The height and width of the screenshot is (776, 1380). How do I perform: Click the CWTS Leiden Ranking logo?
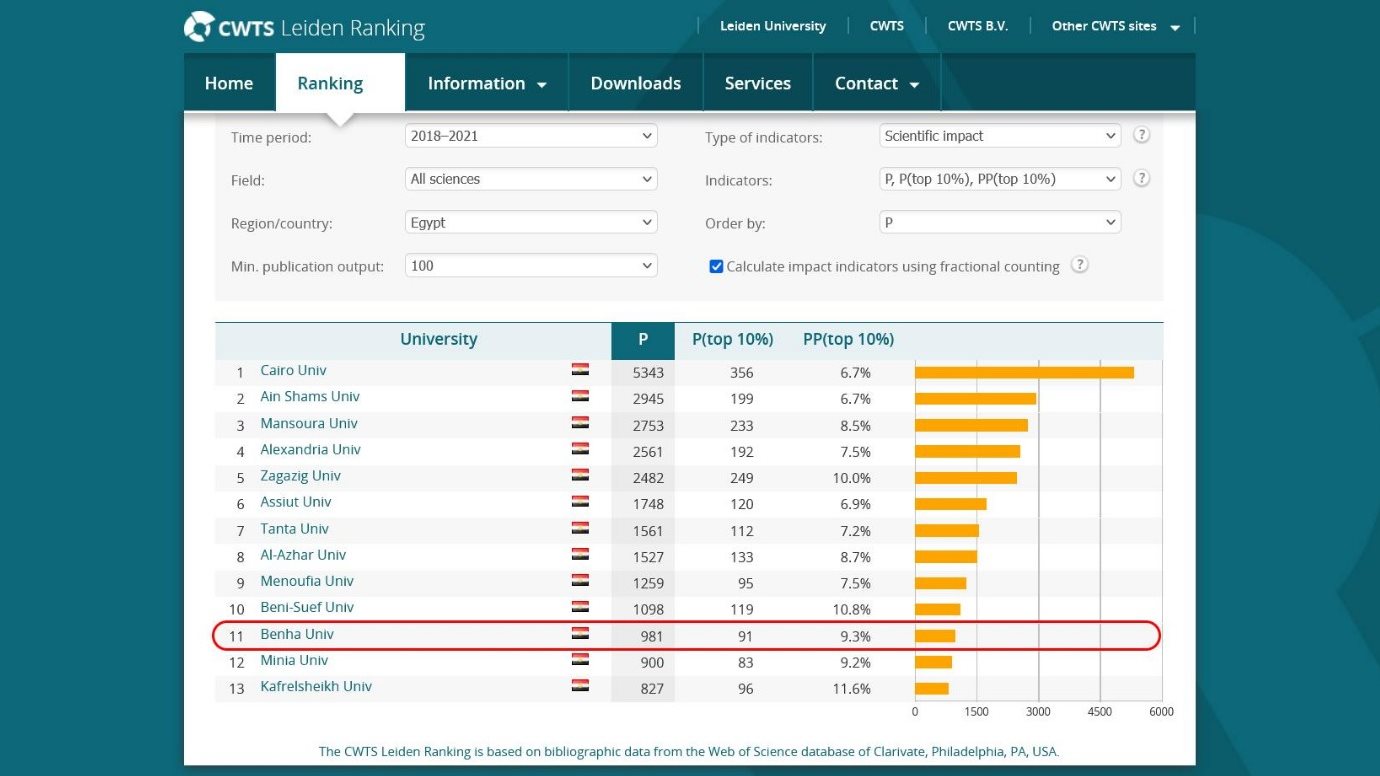[305, 27]
